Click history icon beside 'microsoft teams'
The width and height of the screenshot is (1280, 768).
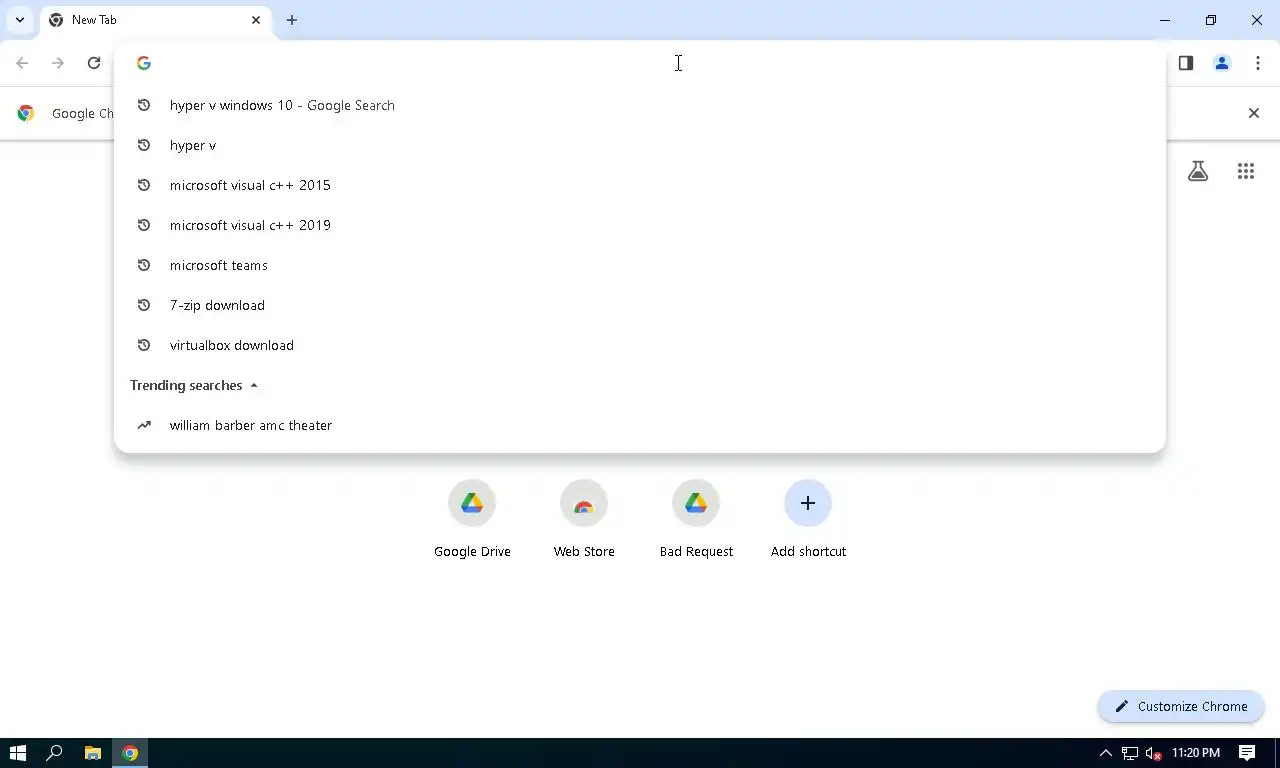pyautogui.click(x=144, y=265)
